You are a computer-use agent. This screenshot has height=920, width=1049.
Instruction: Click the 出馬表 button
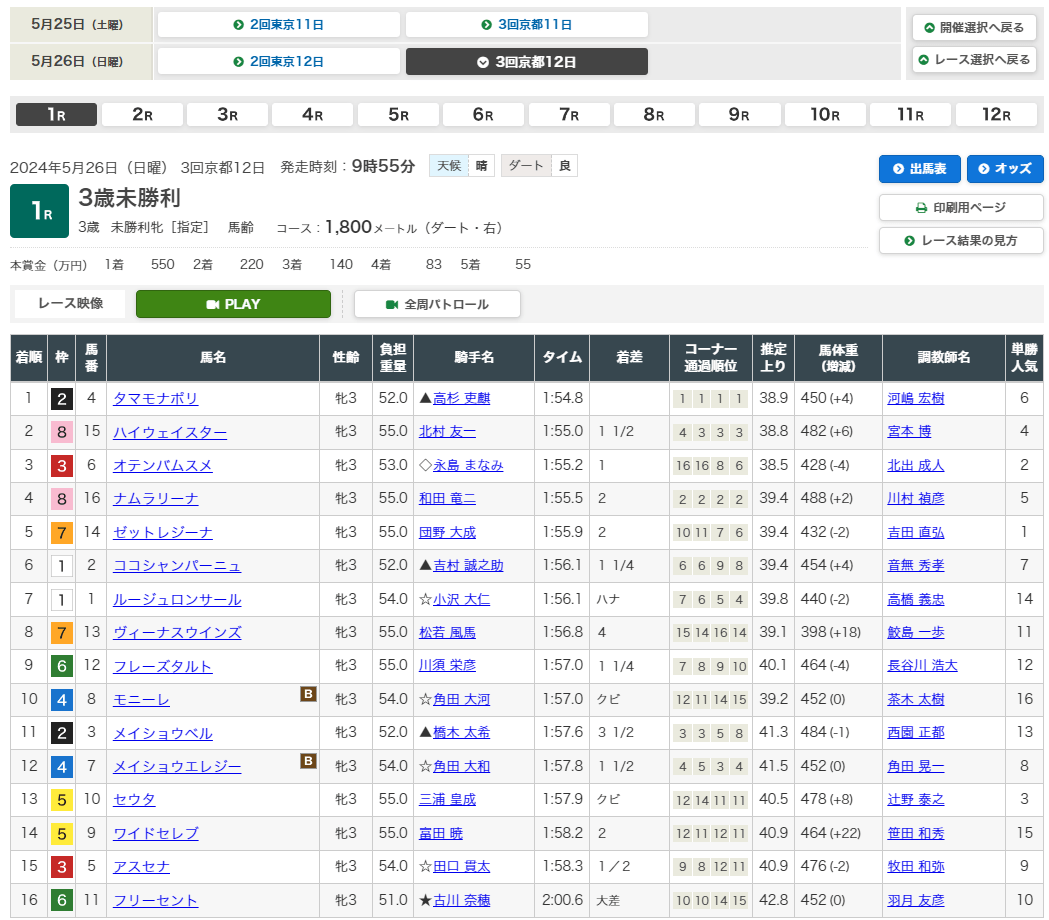919,169
